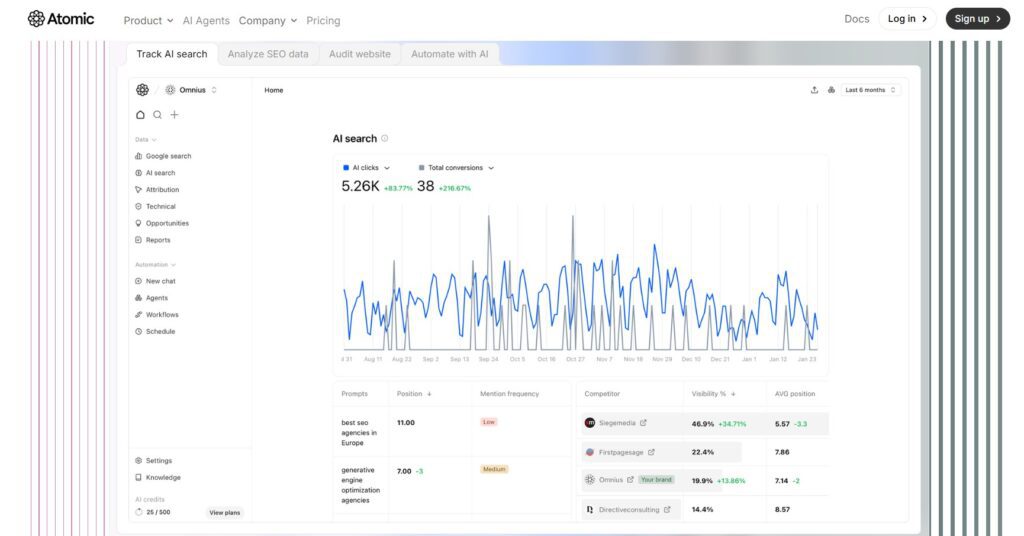Image resolution: width=1024 pixels, height=536 pixels.
Task: Click the Low mention frequency badge
Action: (489, 422)
